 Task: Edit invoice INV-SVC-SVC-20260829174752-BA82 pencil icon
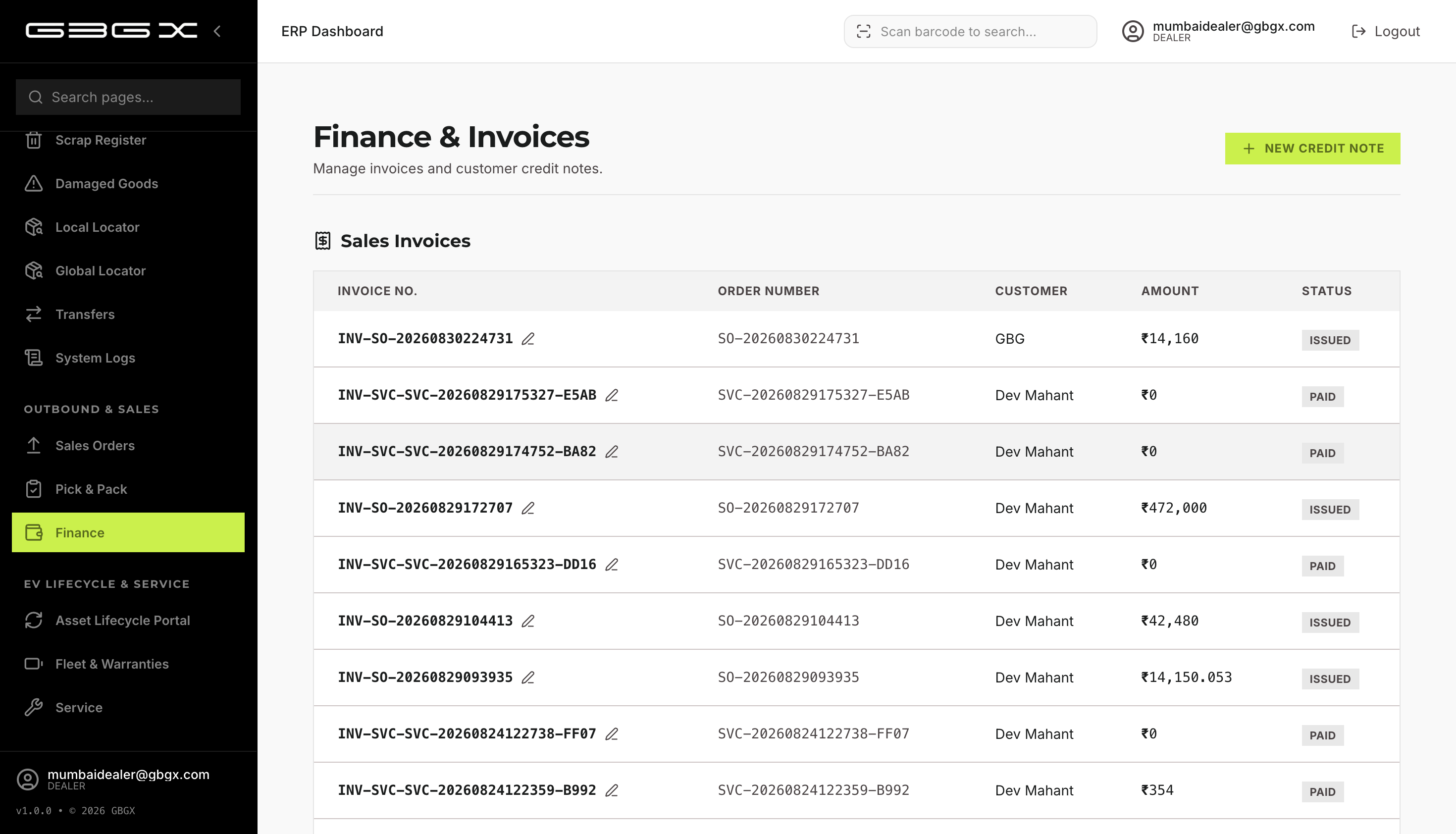pos(612,451)
